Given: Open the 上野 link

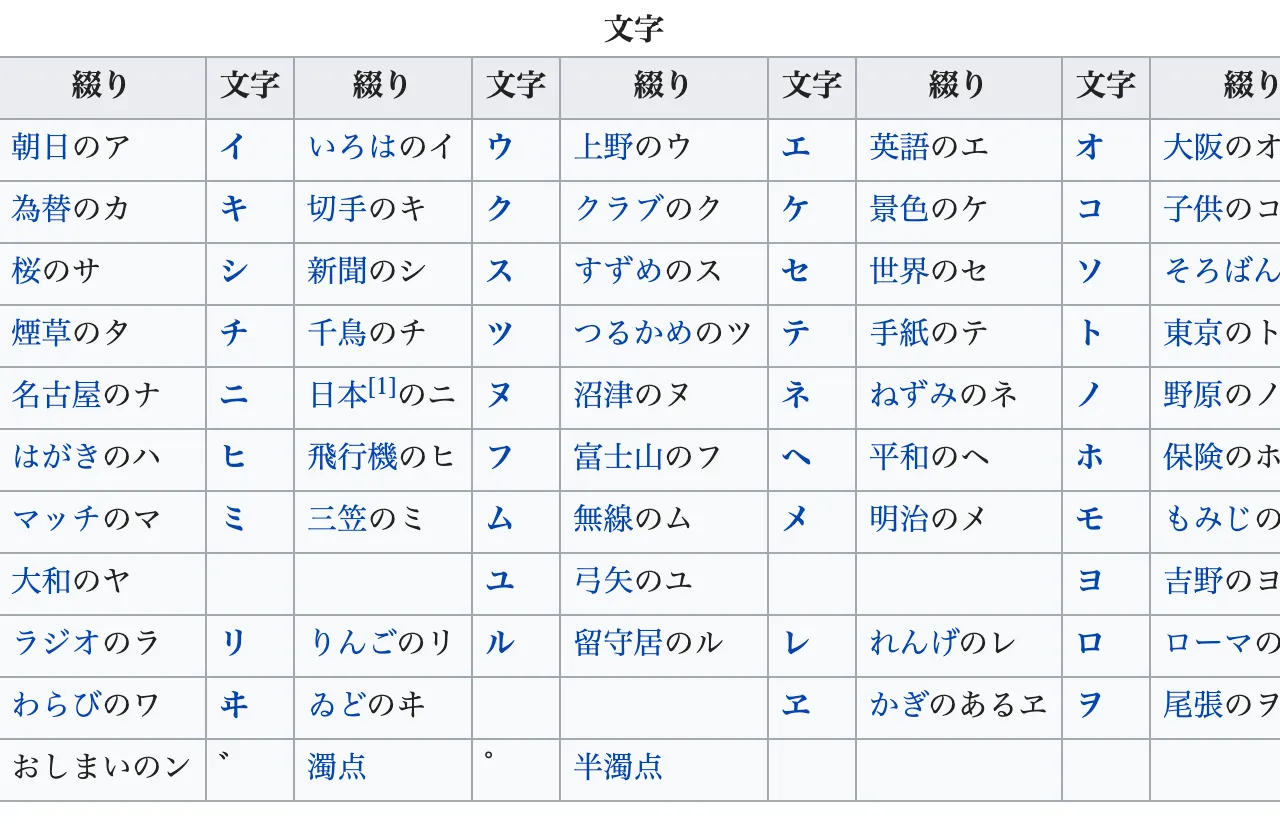Looking at the screenshot, I should (x=604, y=147).
